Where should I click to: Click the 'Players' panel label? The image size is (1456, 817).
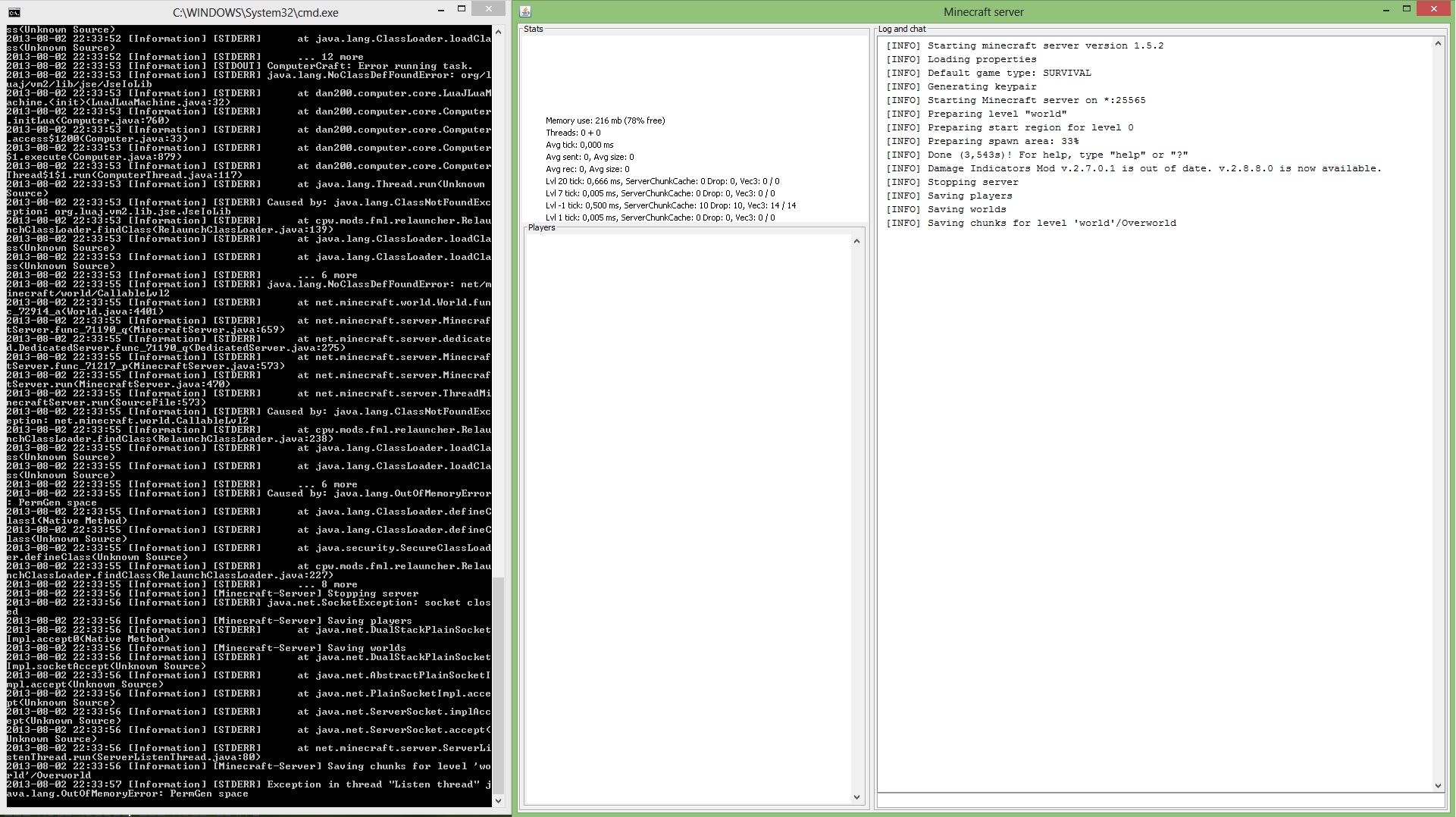[541, 228]
